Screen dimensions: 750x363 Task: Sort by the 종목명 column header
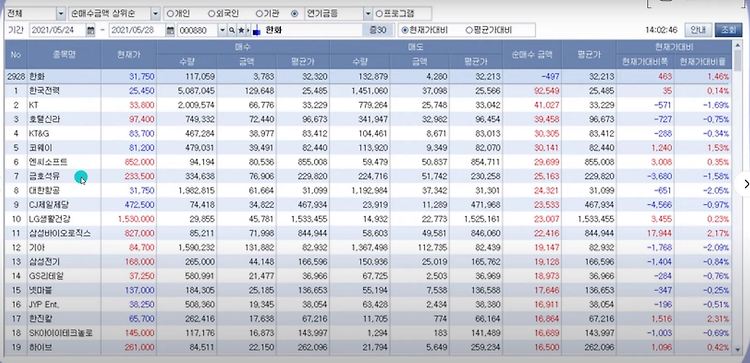64,55
